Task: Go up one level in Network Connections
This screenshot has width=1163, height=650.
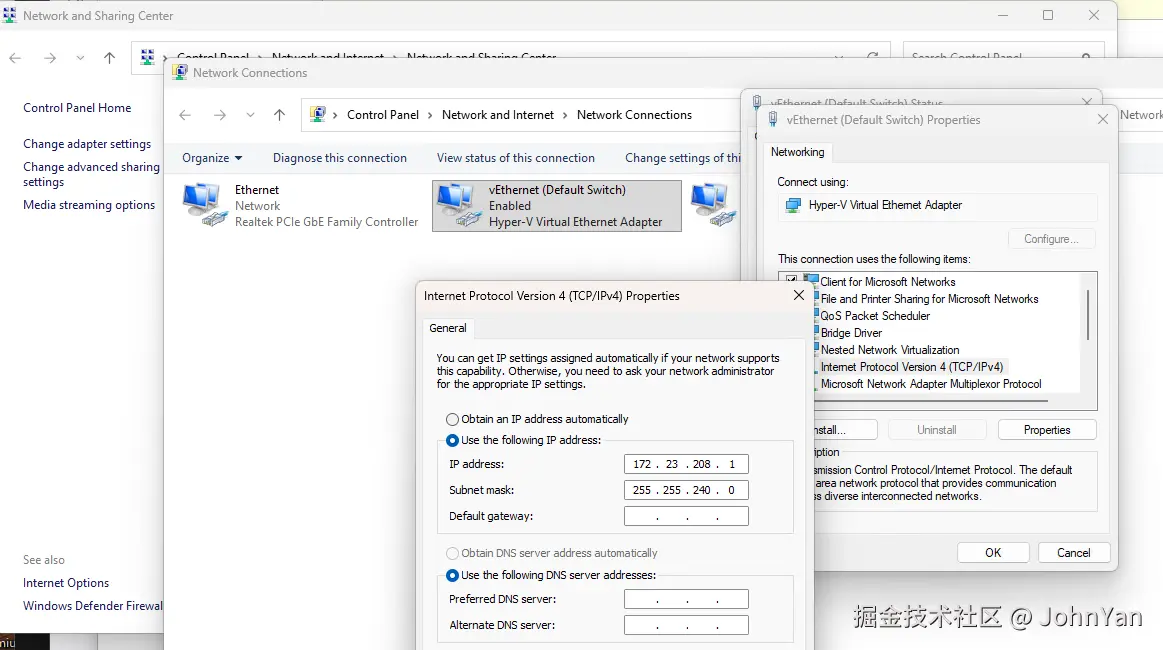Action: [x=279, y=115]
